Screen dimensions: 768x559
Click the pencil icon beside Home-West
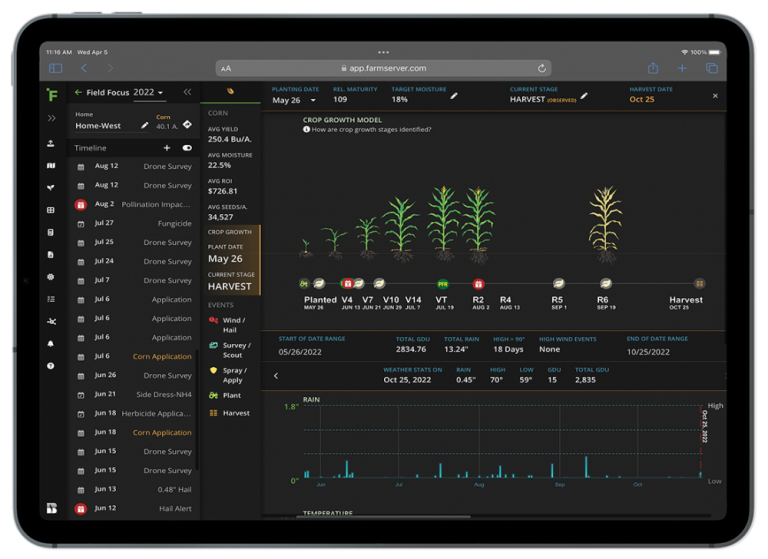coord(145,125)
